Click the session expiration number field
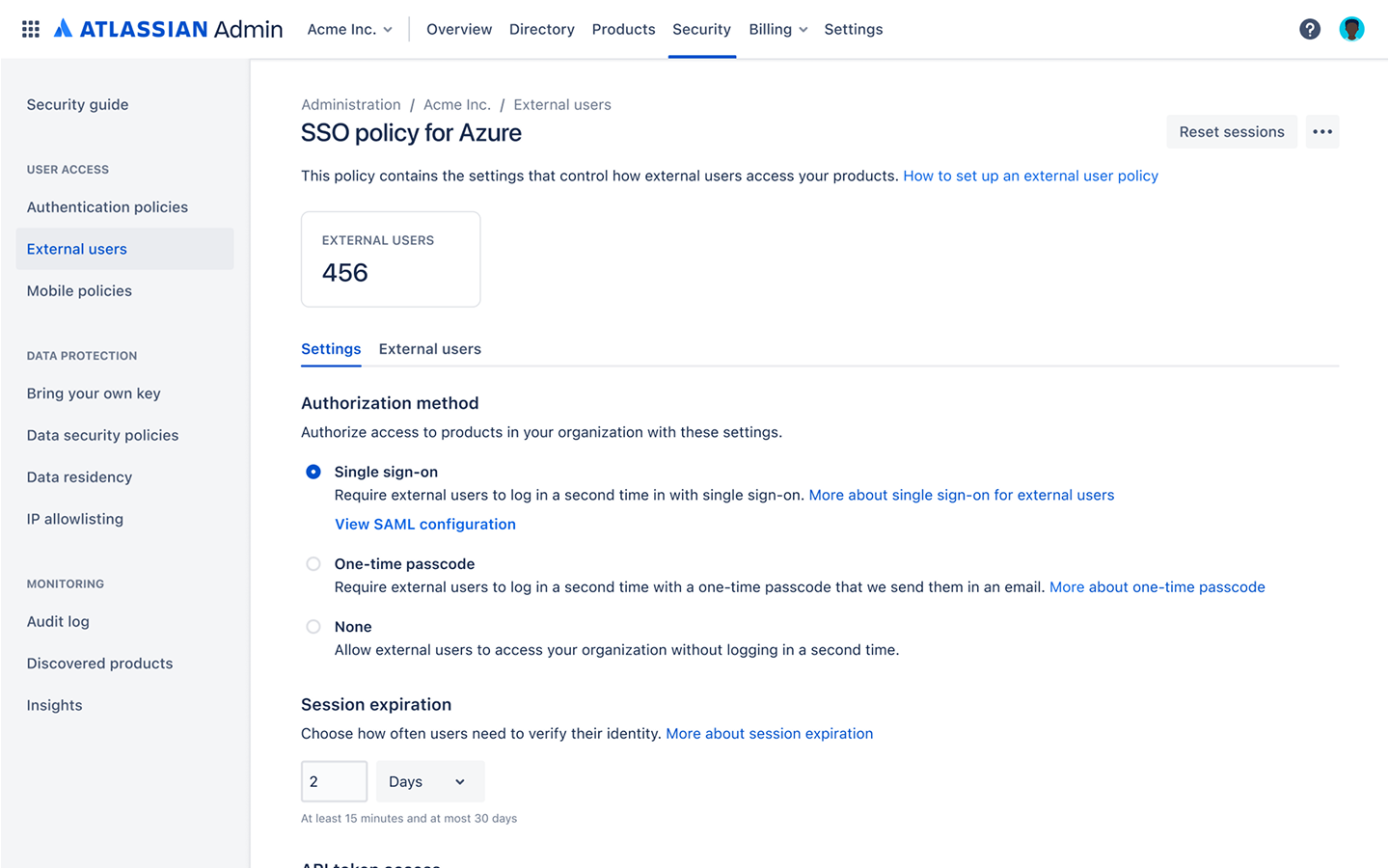The width and height of the screenshot is (1389, 868). pyautogui.click(x=334, y=782)
